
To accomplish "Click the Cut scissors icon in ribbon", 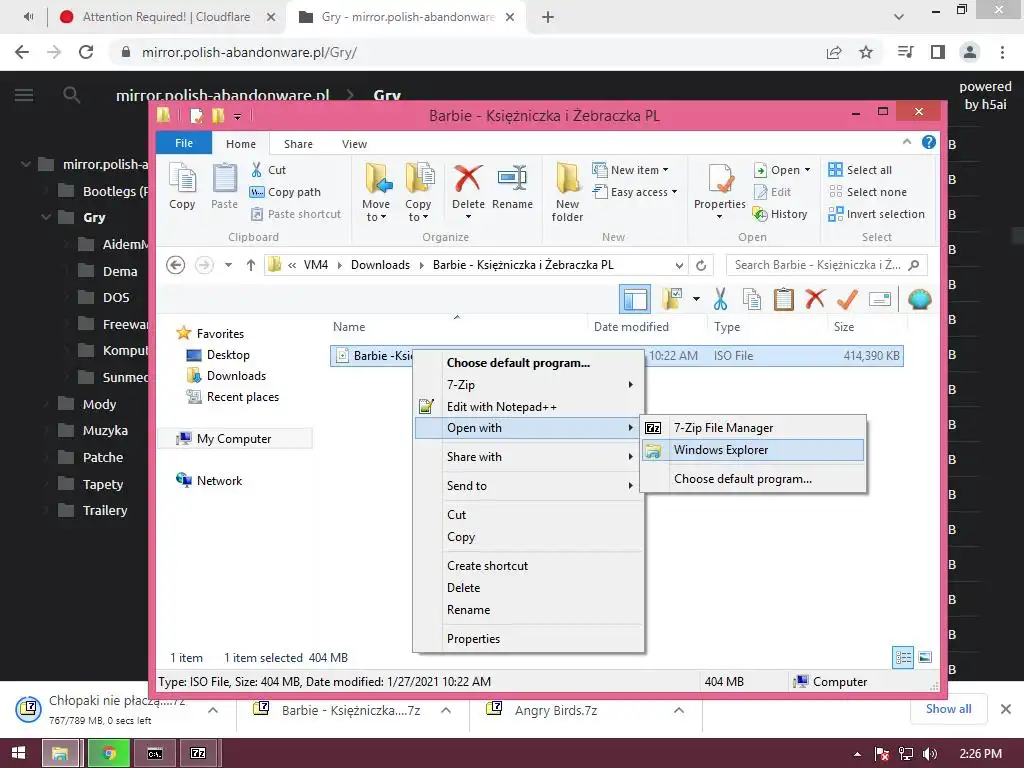I will [x=257, y=170].
